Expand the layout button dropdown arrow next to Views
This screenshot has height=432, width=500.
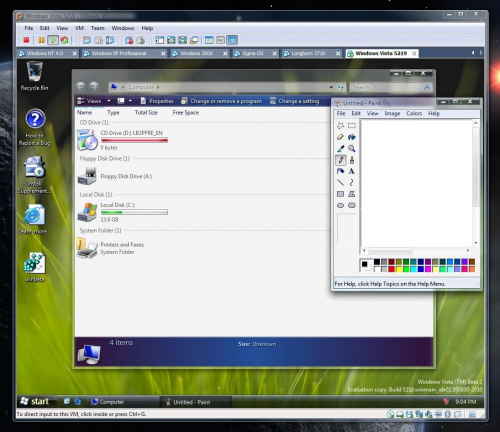point(130,101)
